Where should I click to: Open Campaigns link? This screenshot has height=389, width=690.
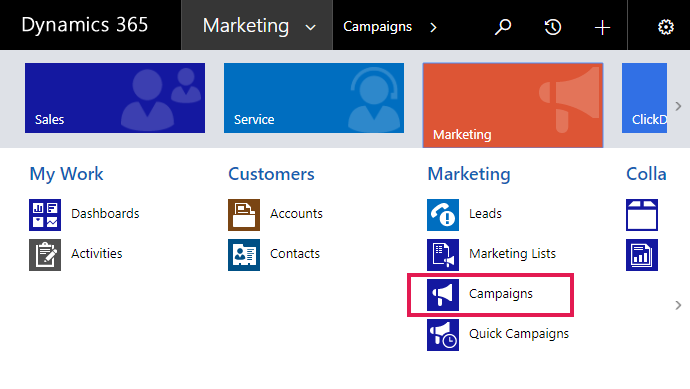coord(501,294)
